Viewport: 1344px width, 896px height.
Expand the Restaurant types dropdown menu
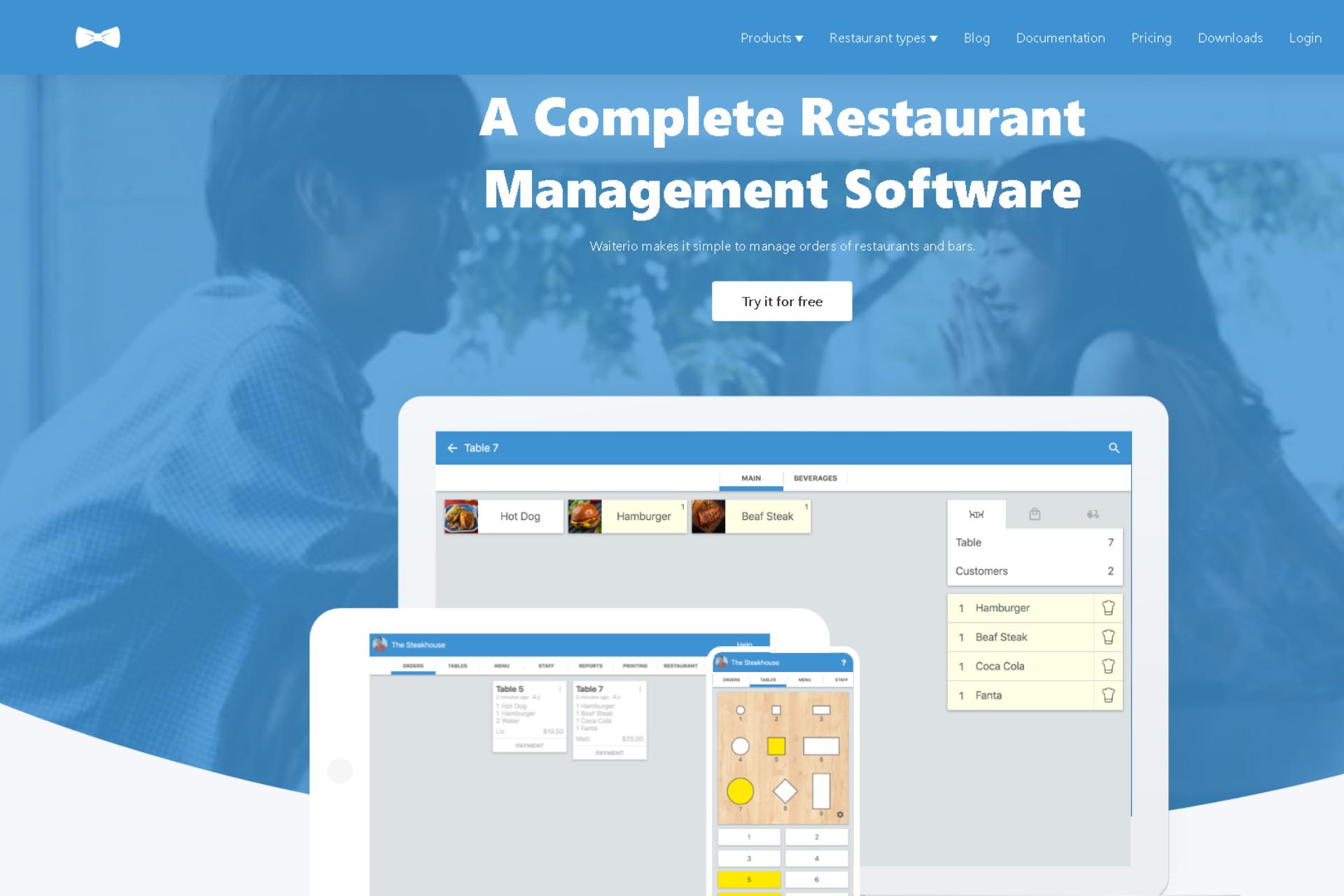click(x=884, y=37)
